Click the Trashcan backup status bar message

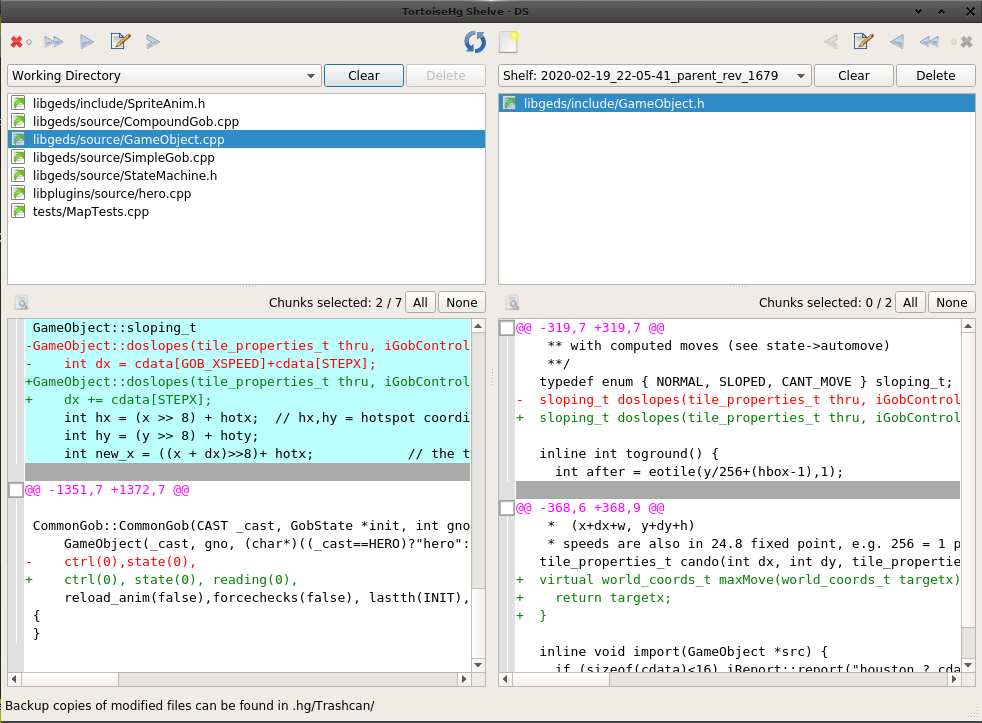(x=190, y=706)
